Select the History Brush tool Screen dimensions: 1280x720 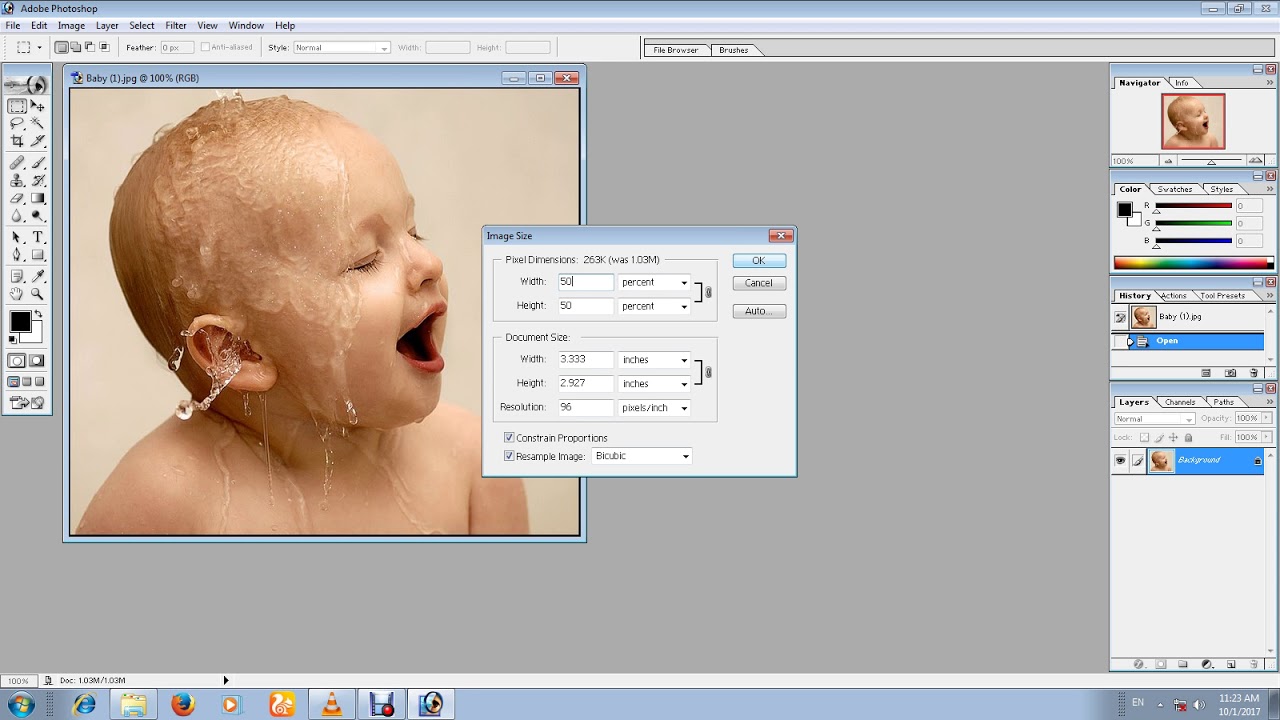38,181
